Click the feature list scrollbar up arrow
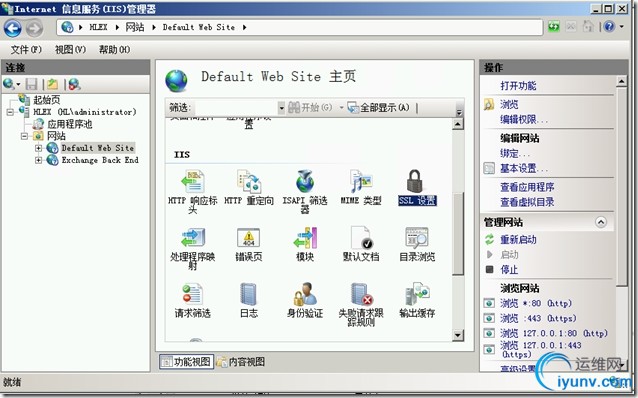Viewport: 638px width, 398px height. (458, 124)
